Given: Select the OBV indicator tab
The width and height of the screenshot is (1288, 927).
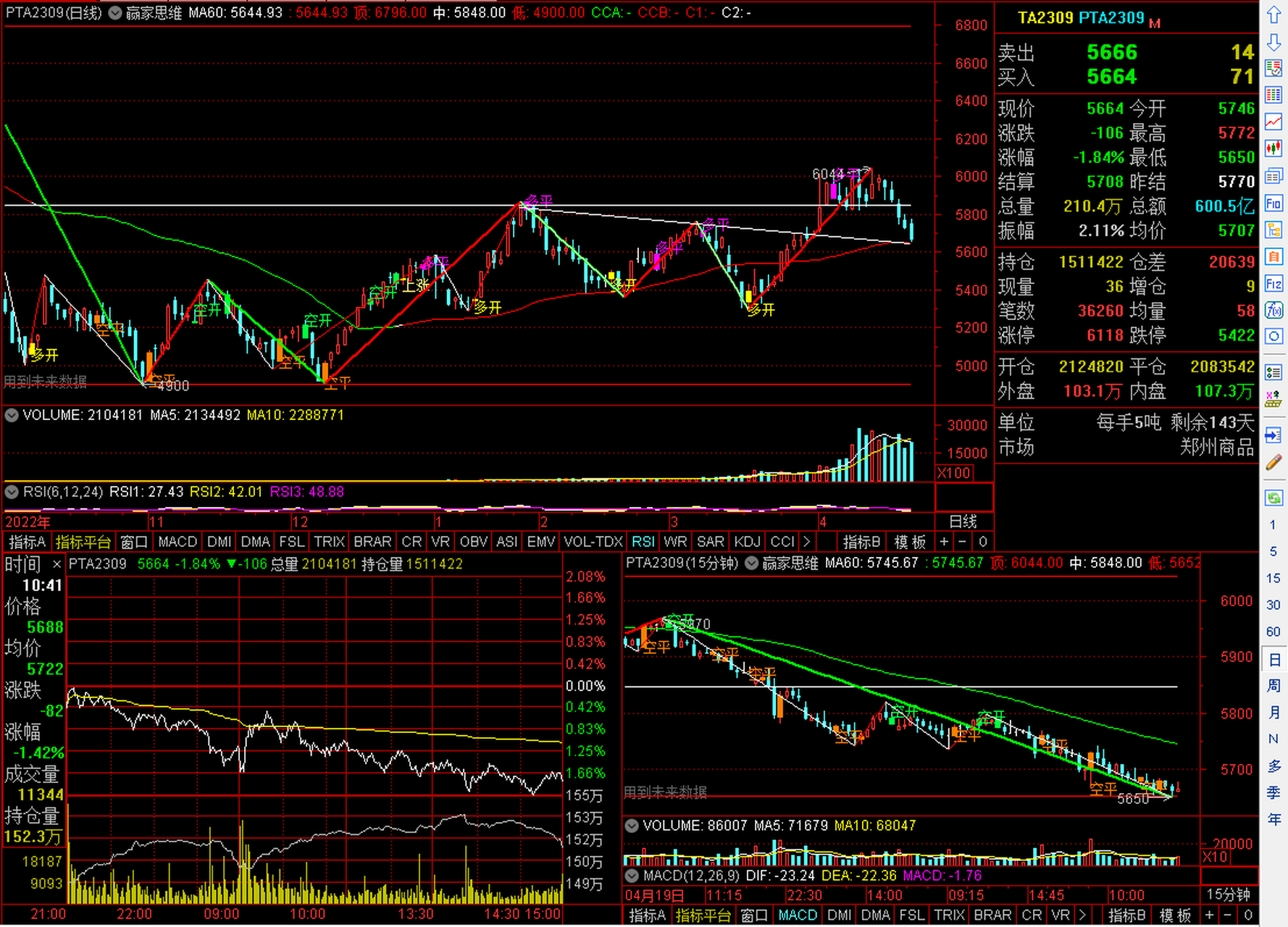Looking at the screenshot, I should coord(474,542).
